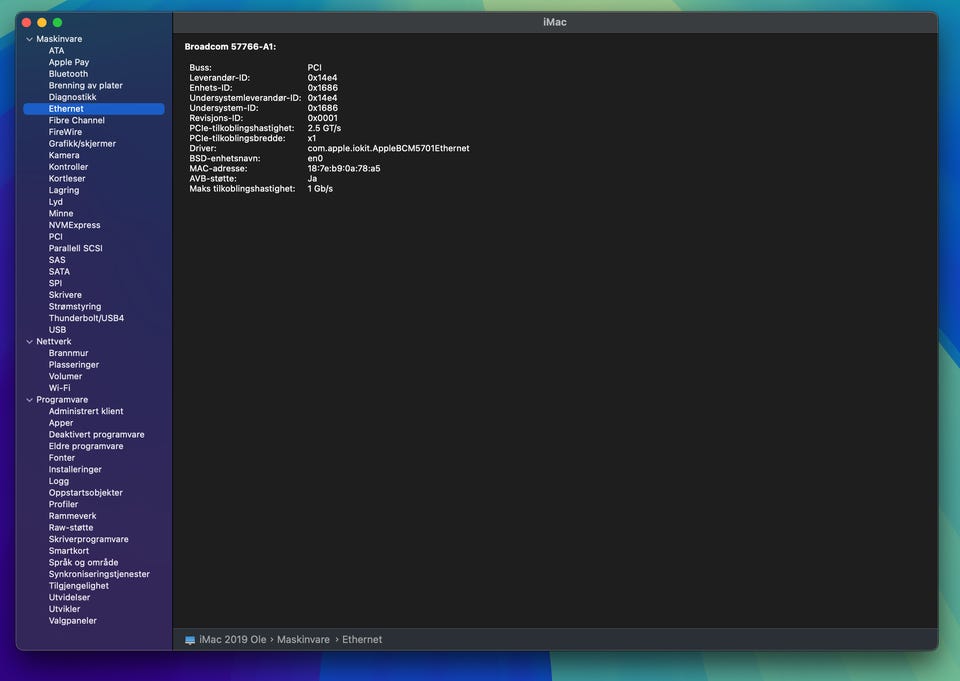Open the FireWire entry
Screen dimensions: 960x681
(x=65, y=132)
